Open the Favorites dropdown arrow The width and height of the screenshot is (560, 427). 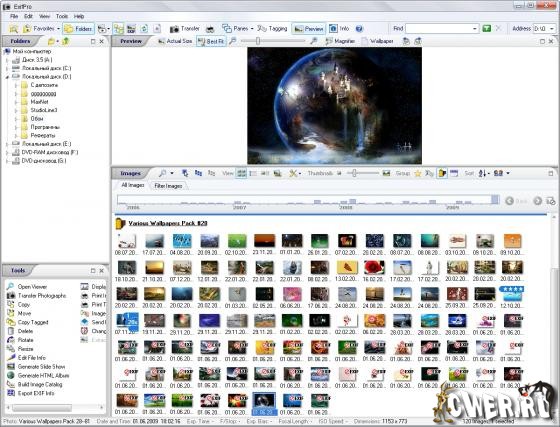pos(58,29)
